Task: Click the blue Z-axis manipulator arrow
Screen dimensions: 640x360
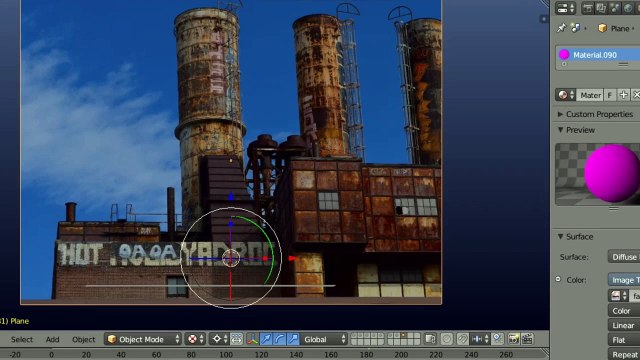Action: pos(231,197)
